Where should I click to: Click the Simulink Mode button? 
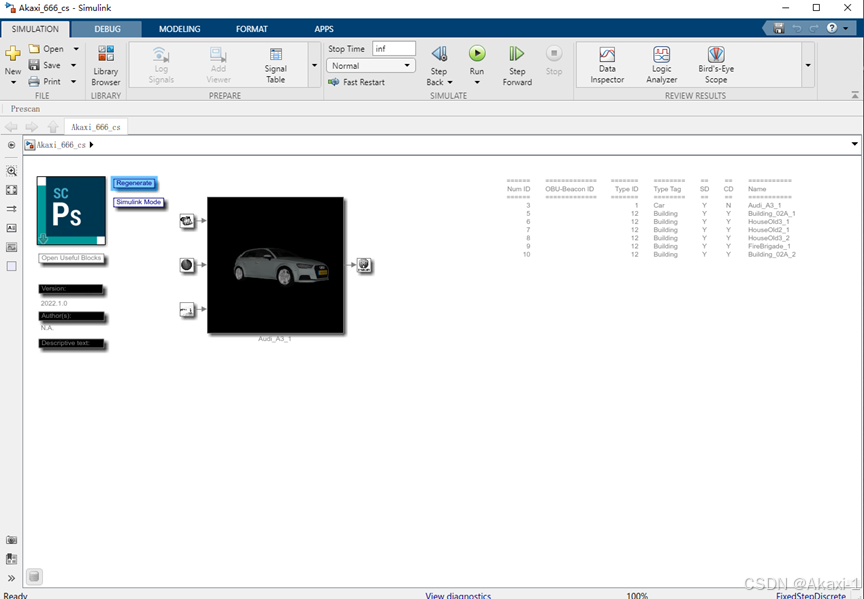(x=139, y=202)
